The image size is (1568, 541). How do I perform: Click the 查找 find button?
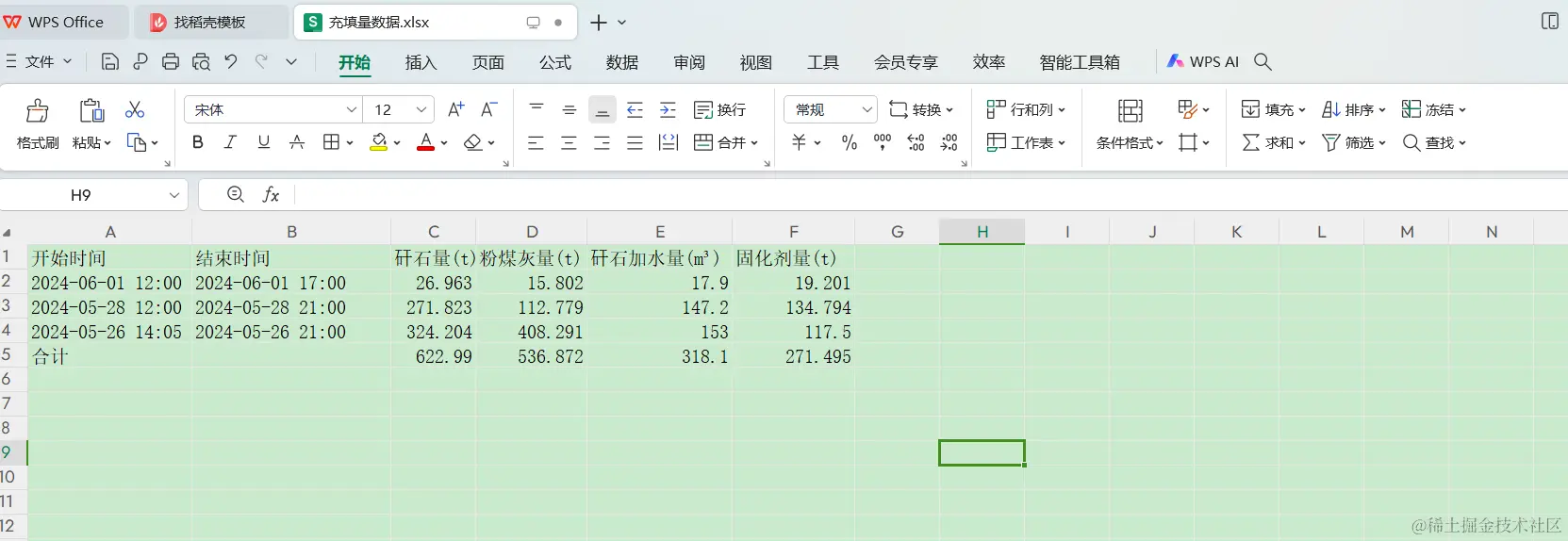coord(1433,142)
